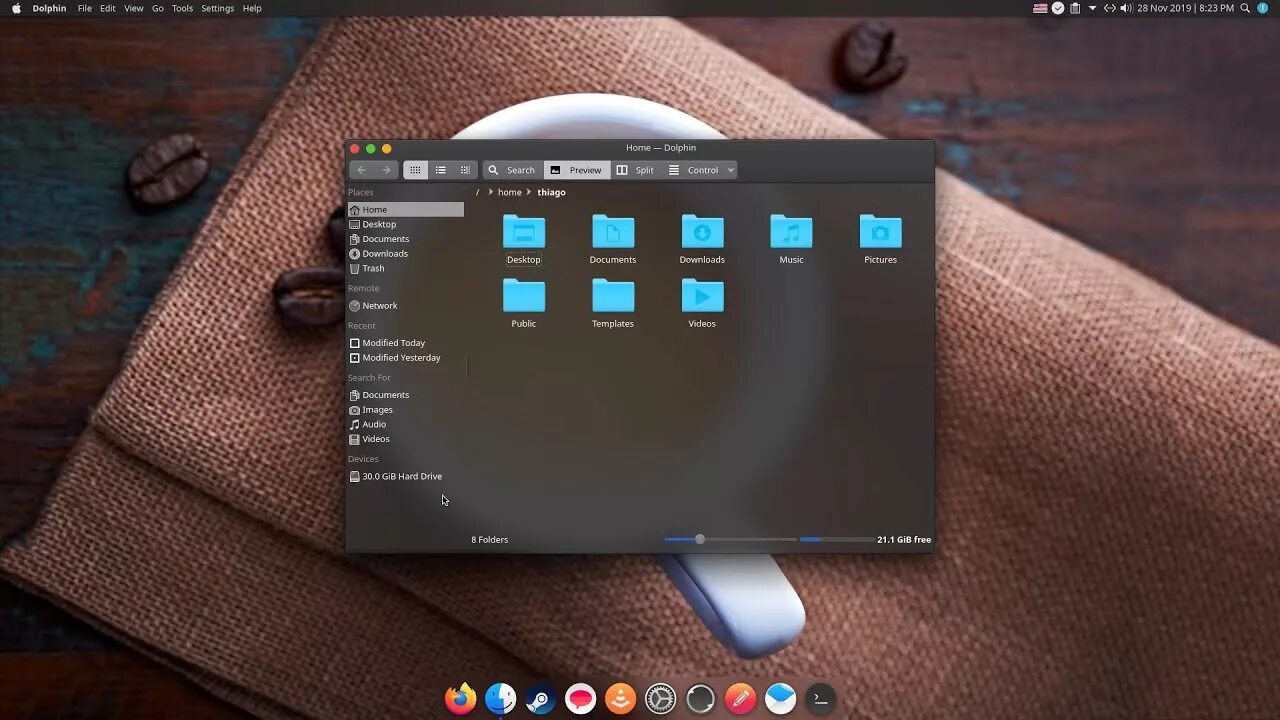Go back using the back arrow
The height and width of the screenshot is (720, 1280).
(x=361, y=170)
